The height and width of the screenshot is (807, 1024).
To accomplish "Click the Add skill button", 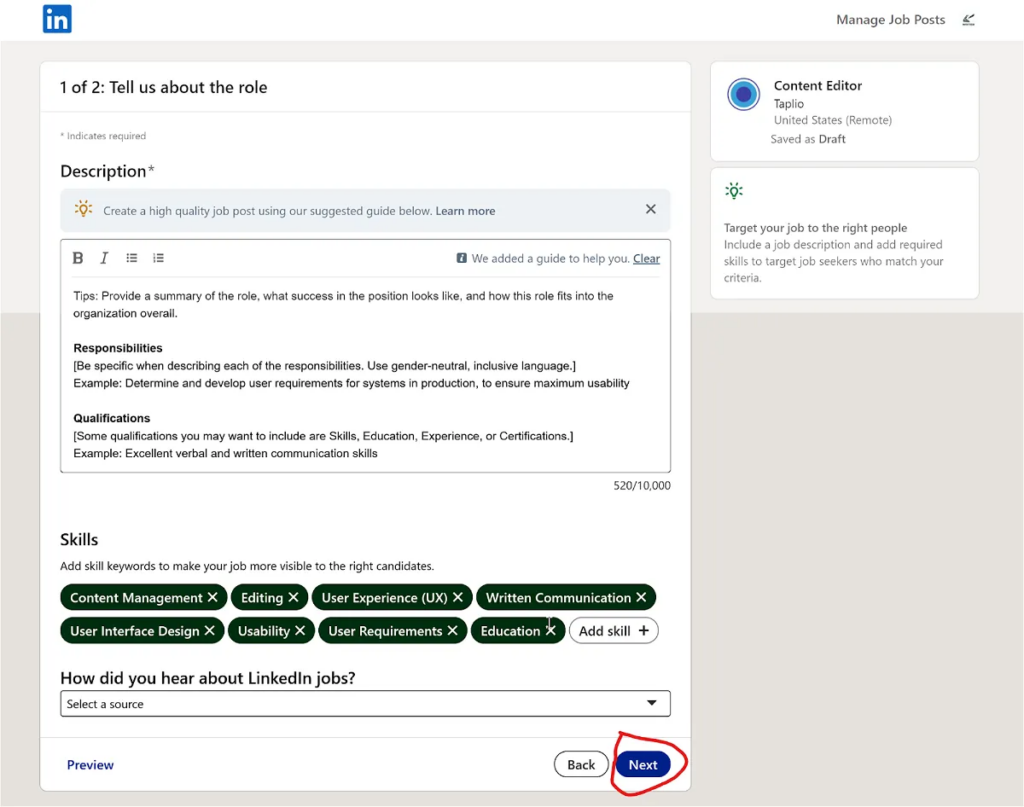I will tap(613, 631).
